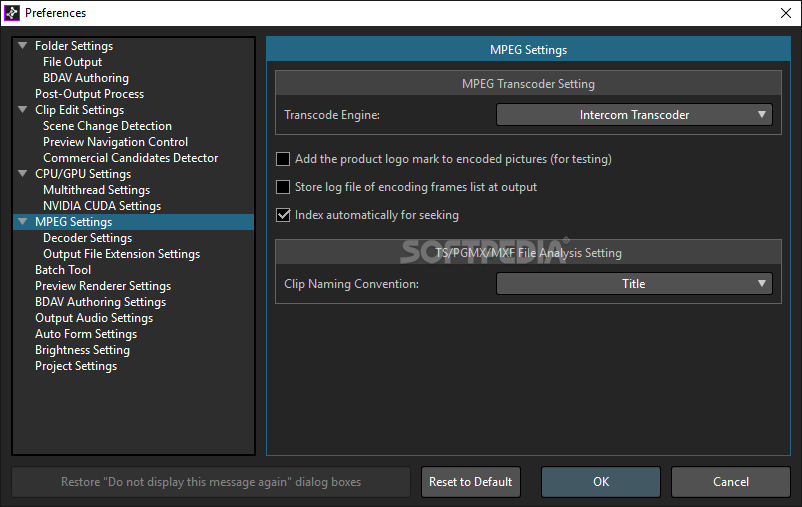This screenshot has height=507, width=802.
Task: Open Auto Form Settings
Action: tap(86, 334)
